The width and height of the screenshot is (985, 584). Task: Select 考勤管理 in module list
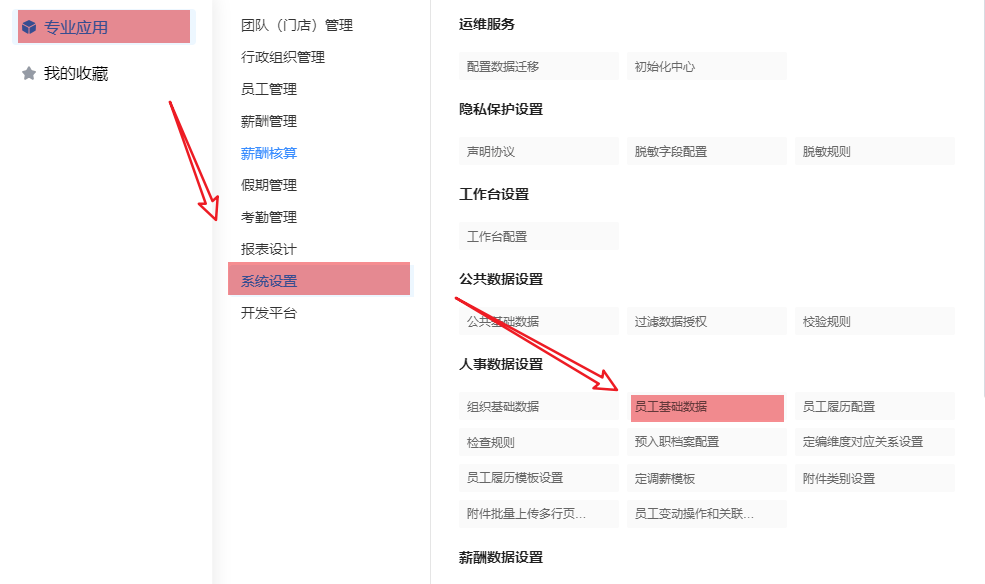[x=269, y=217]
